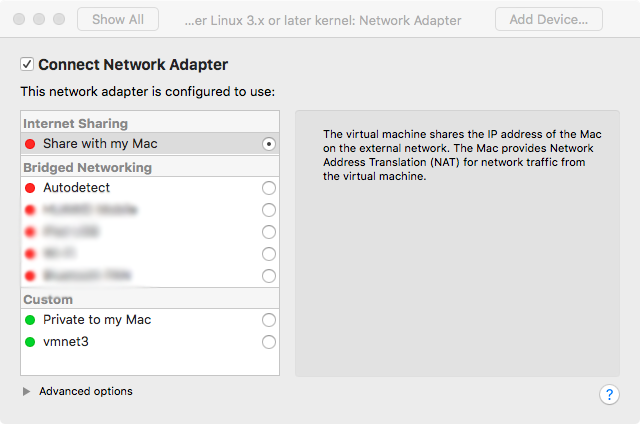640x424 pixels.
Task: Click red dot beside Share with my Mac
Action: [x=31, y=144]
